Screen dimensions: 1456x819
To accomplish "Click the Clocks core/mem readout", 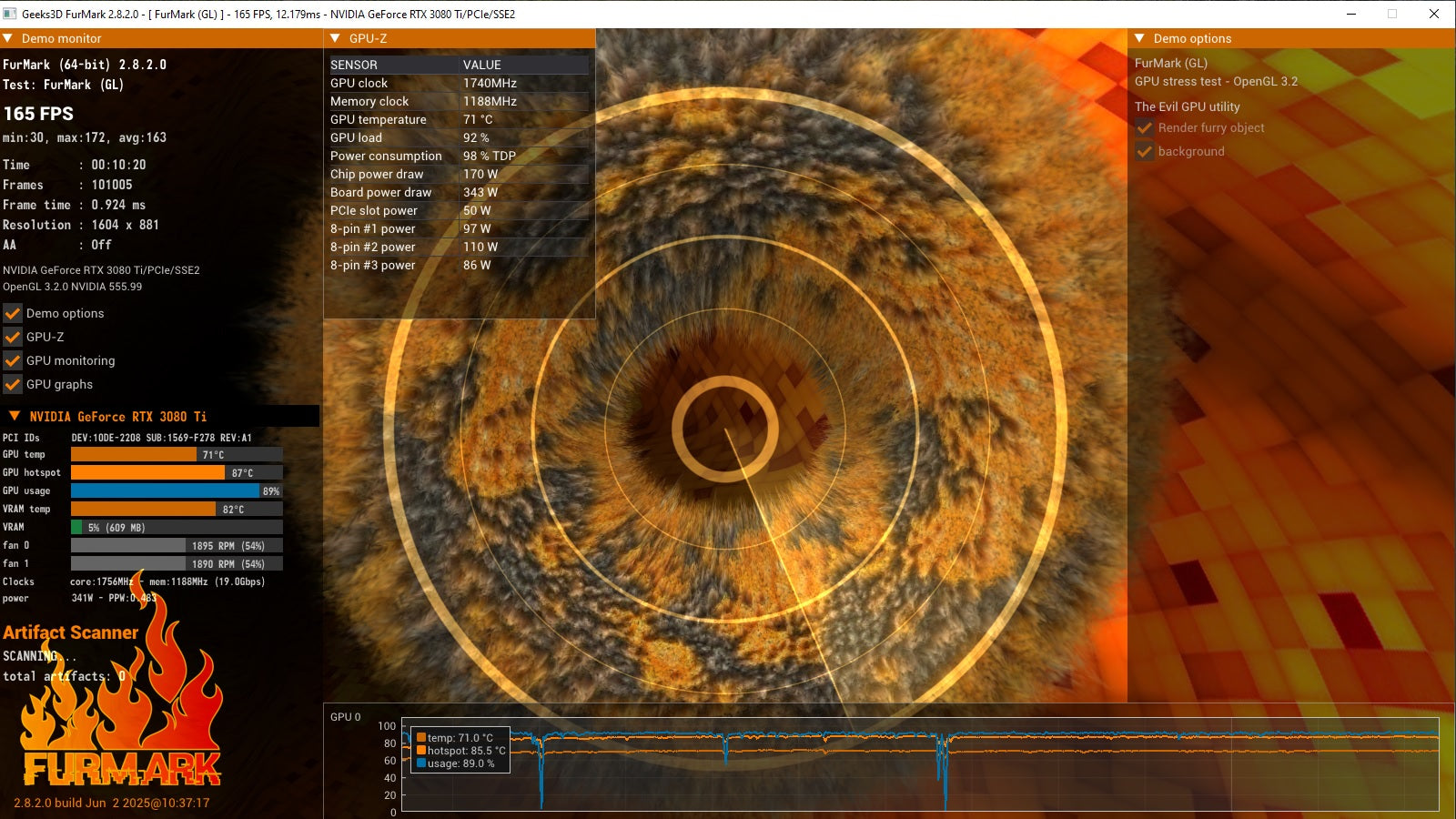I will (134, 581).
